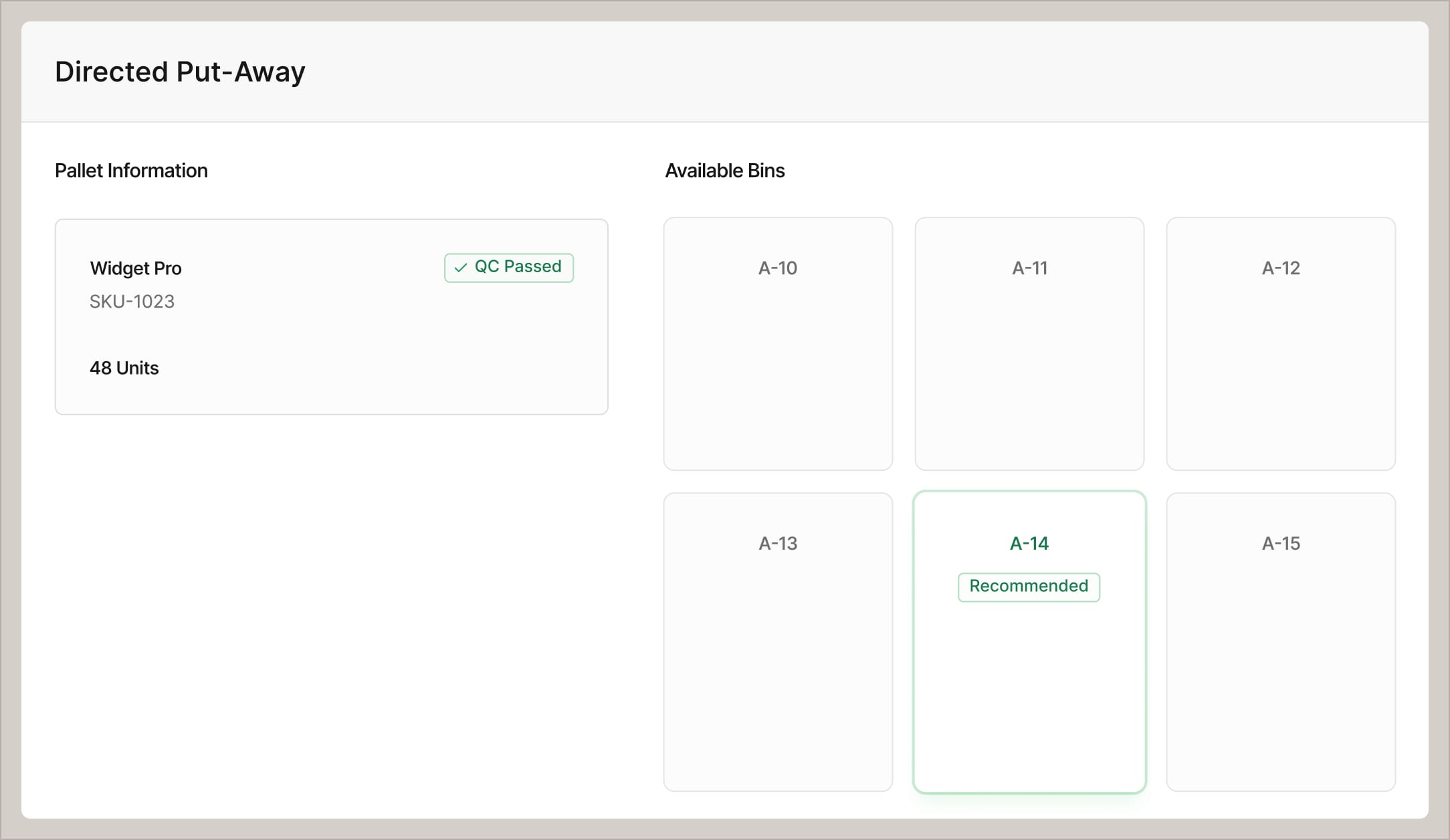Click the Widget Pro product name
This screenshot has width=1450, height=840.
[x=136, y=268]
